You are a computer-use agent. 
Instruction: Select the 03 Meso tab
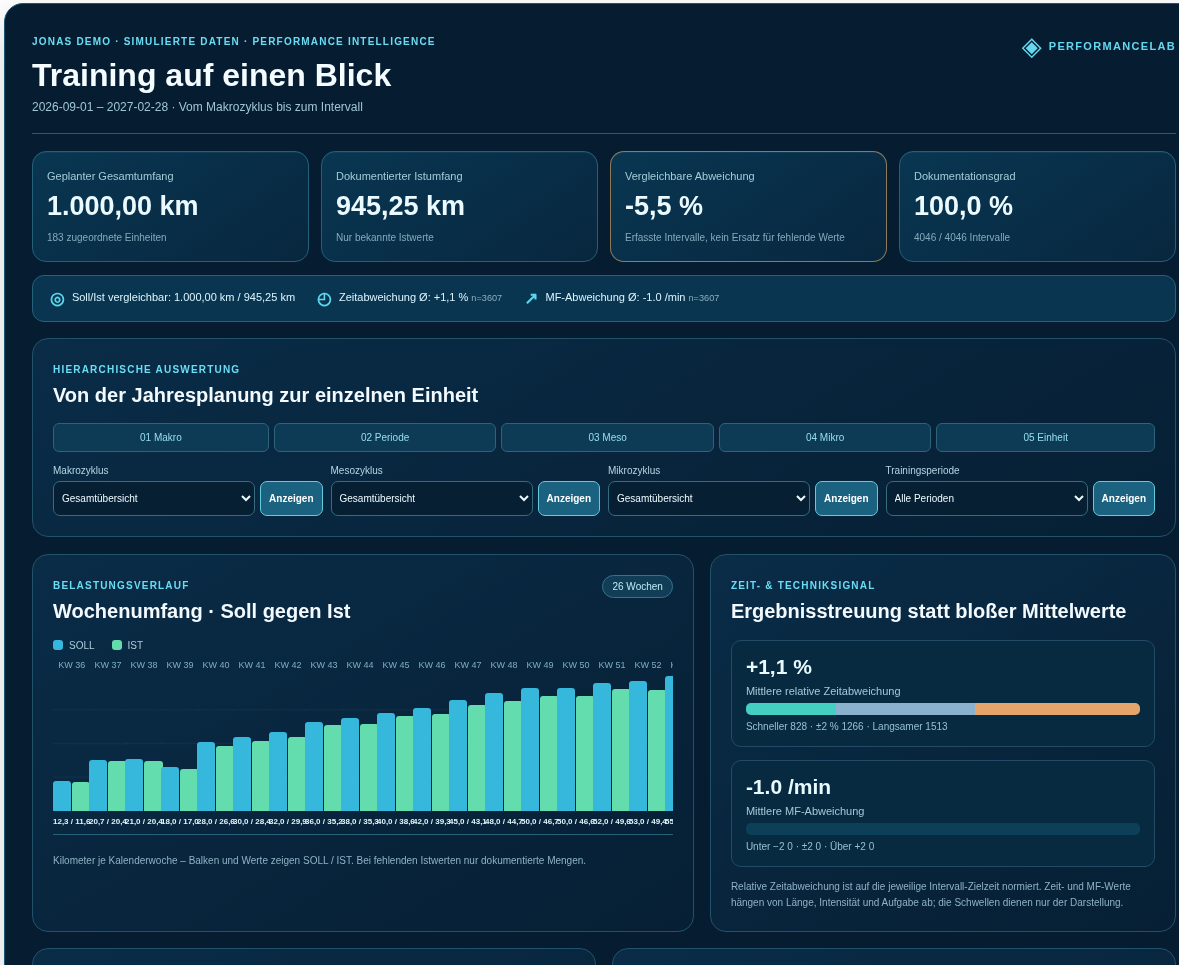pos(608,438)
